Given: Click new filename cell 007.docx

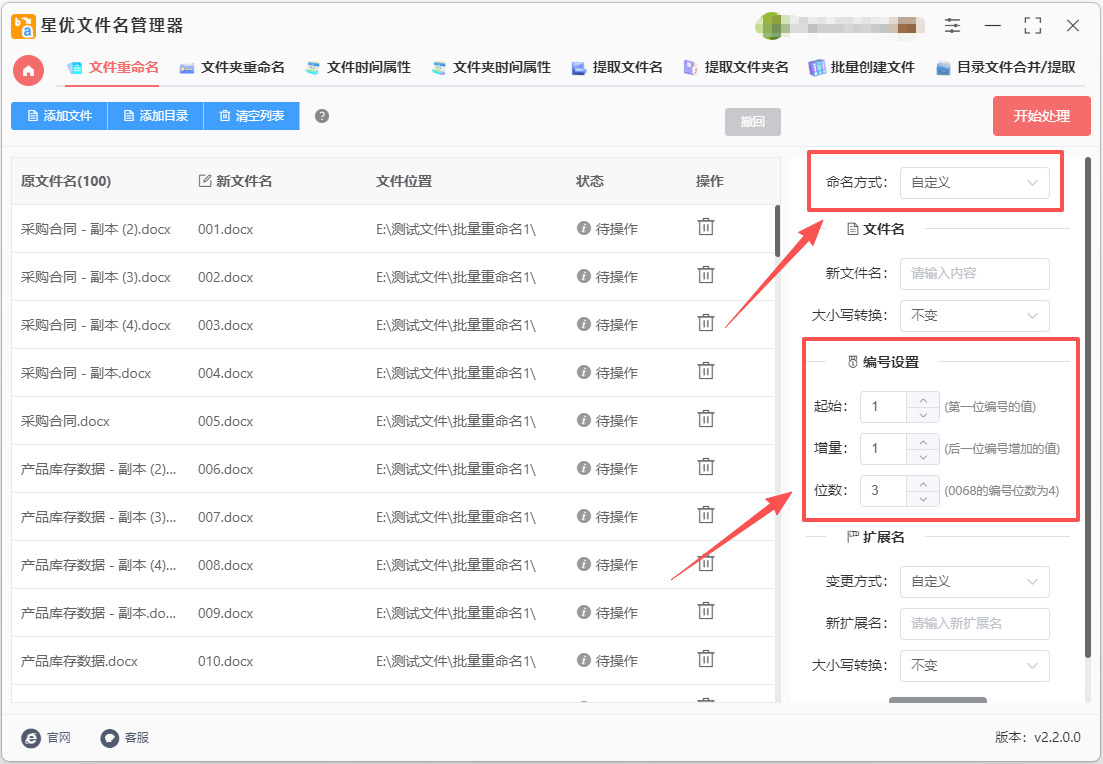Looking at the screenshot, I should 225,517.
